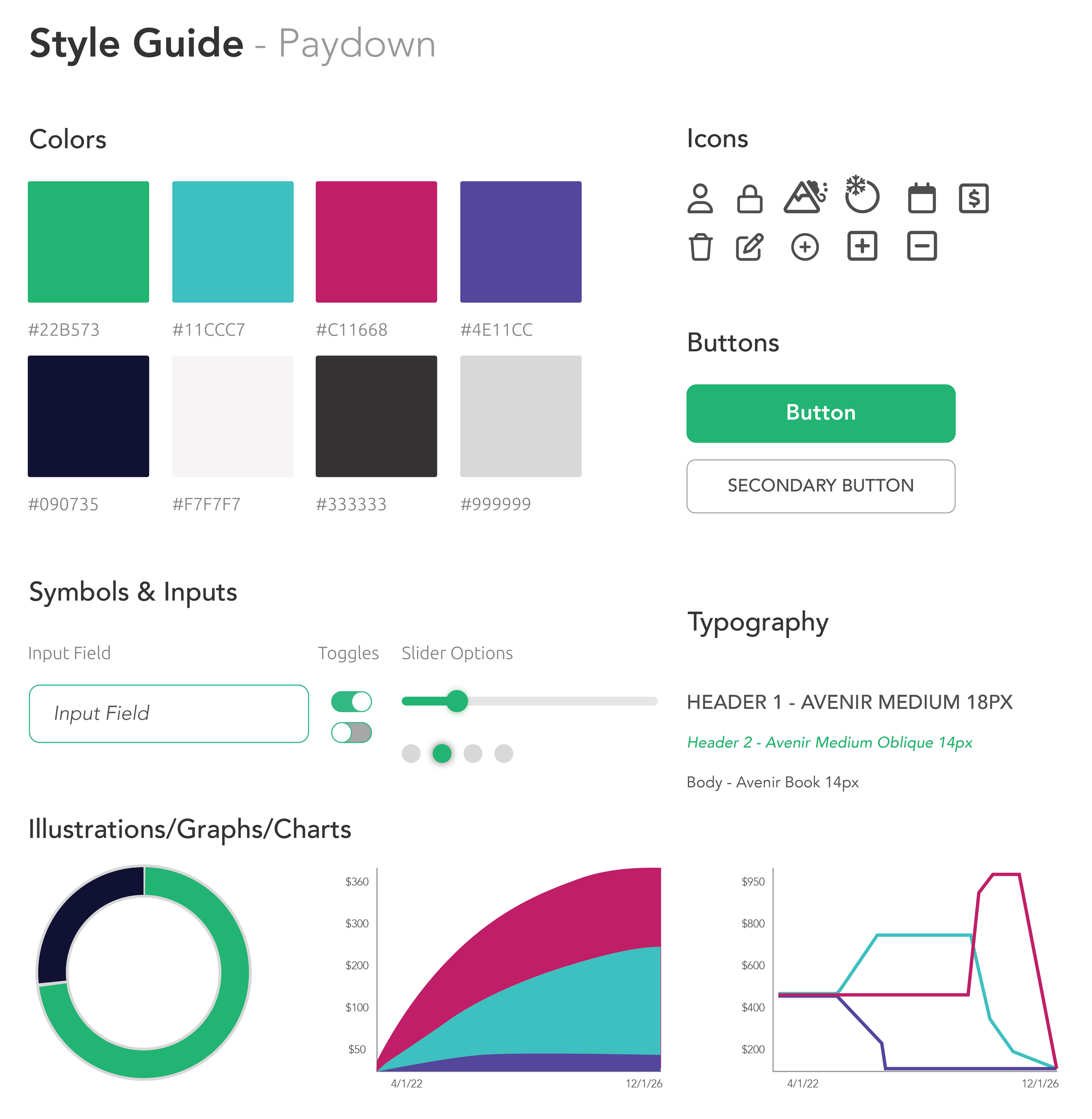Click the padlock icon
This screenshot has height=1119, width=1092.
pyautogui.click(x=750, y=199)
